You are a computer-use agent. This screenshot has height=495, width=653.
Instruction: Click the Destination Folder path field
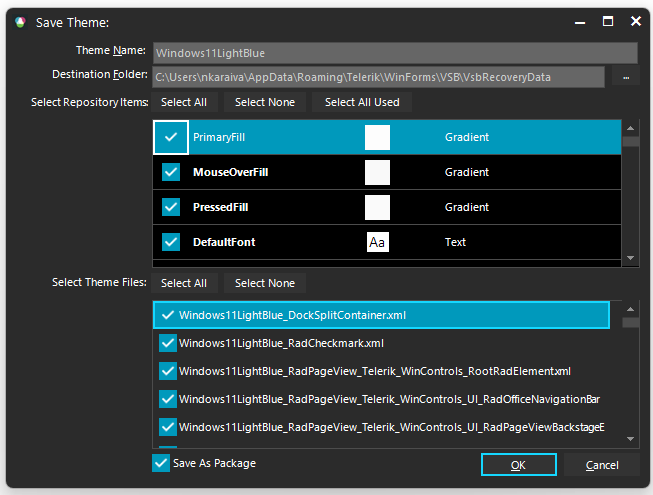point(378,77)
